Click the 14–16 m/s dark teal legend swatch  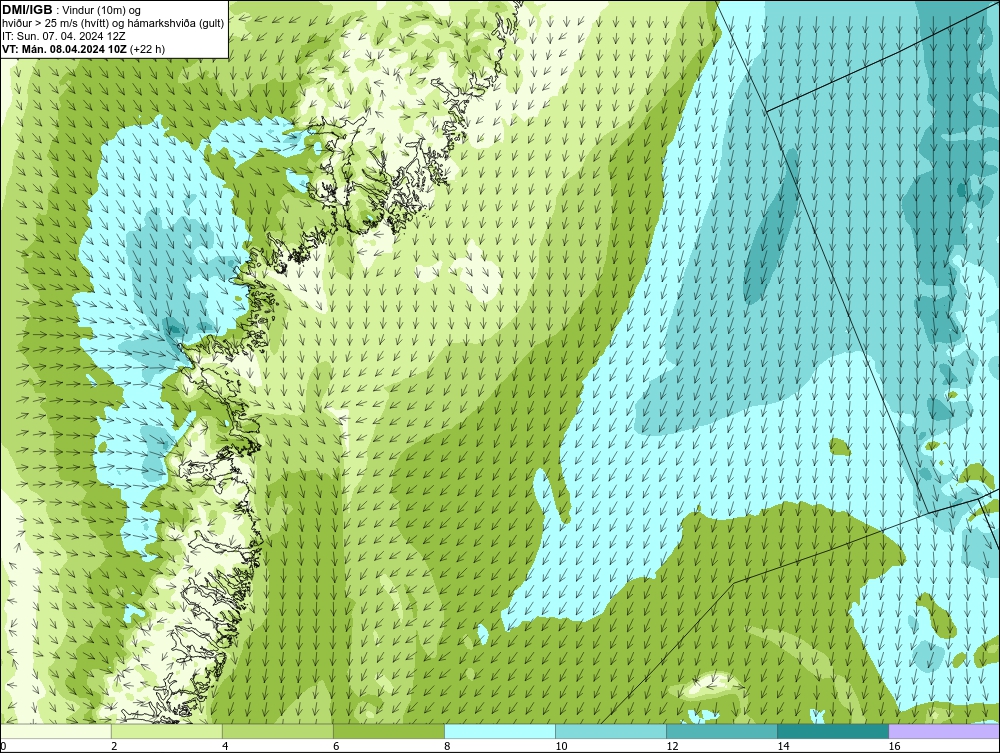[832, 731]
